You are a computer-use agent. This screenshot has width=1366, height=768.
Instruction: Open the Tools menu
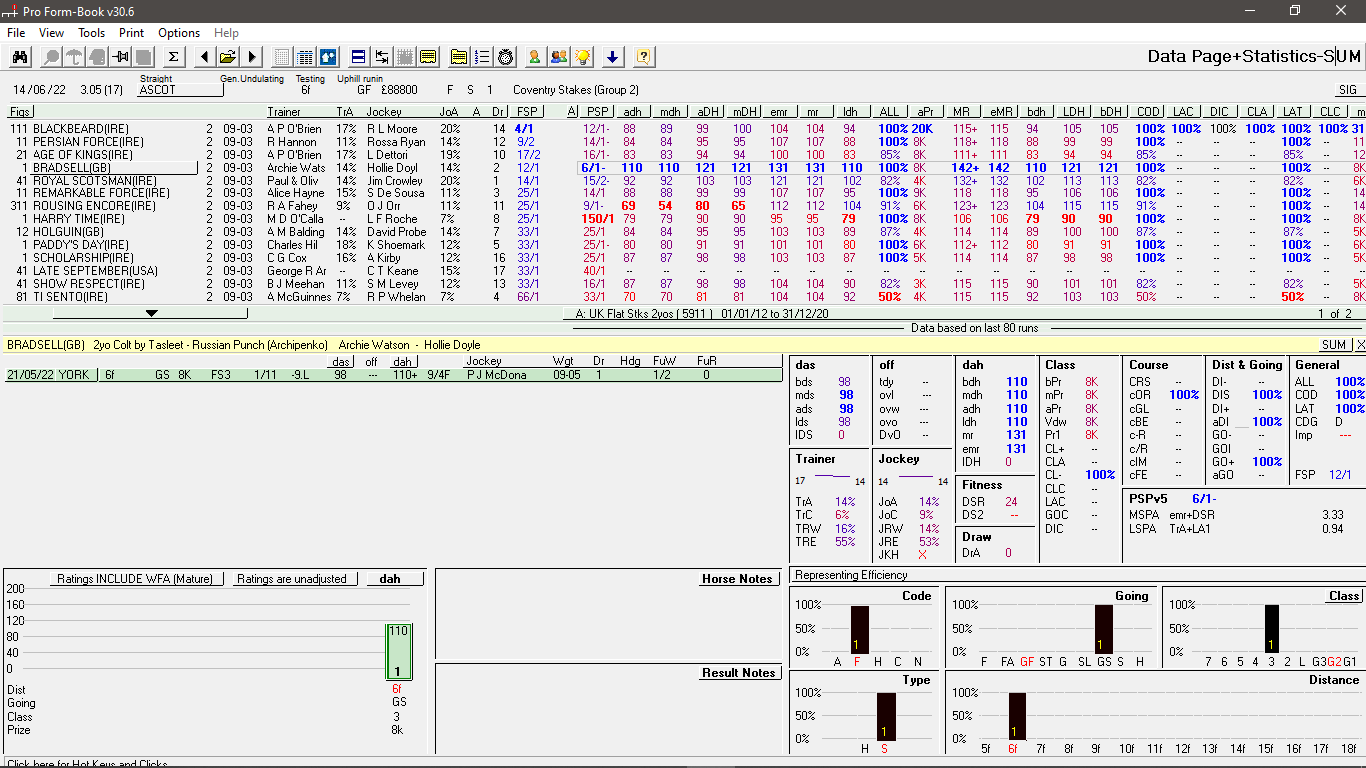[x=91, y=33]
